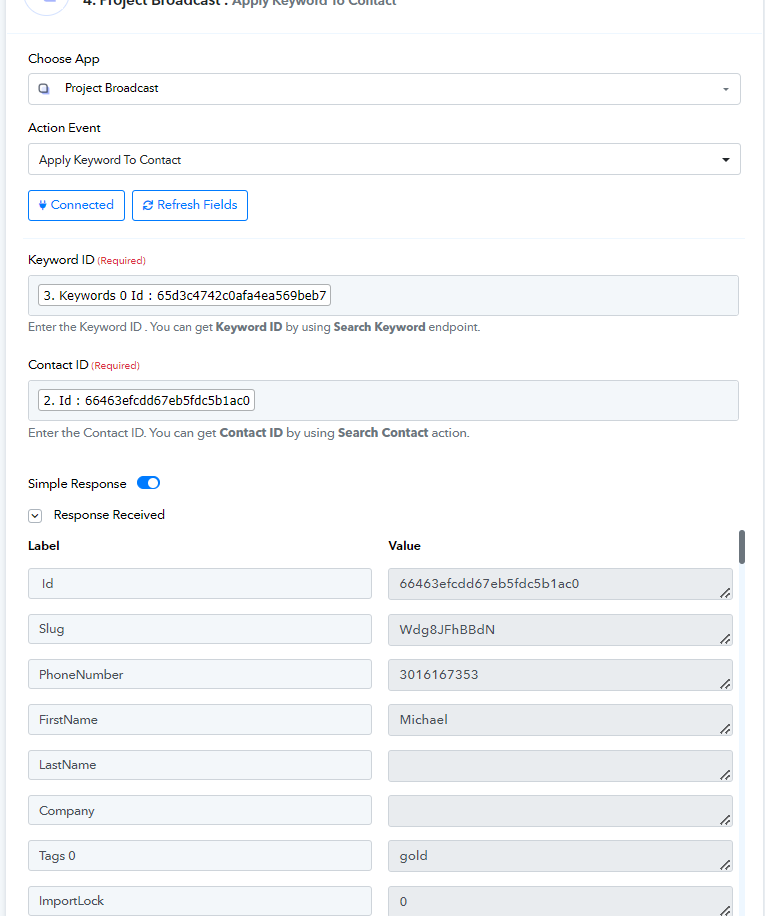Click the Contact ID input field
The width and height of the screenshot is (765, 916).
click(383, 401)
